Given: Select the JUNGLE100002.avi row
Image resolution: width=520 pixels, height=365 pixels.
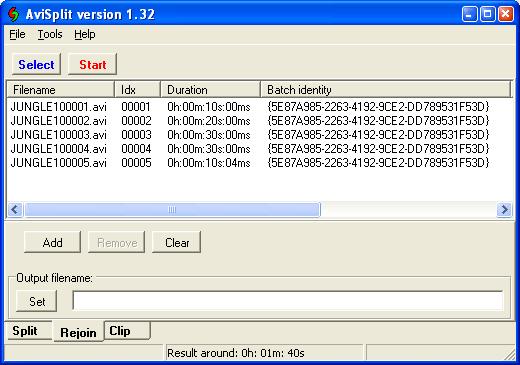Looking at the screenshot, I should [250, 121].
